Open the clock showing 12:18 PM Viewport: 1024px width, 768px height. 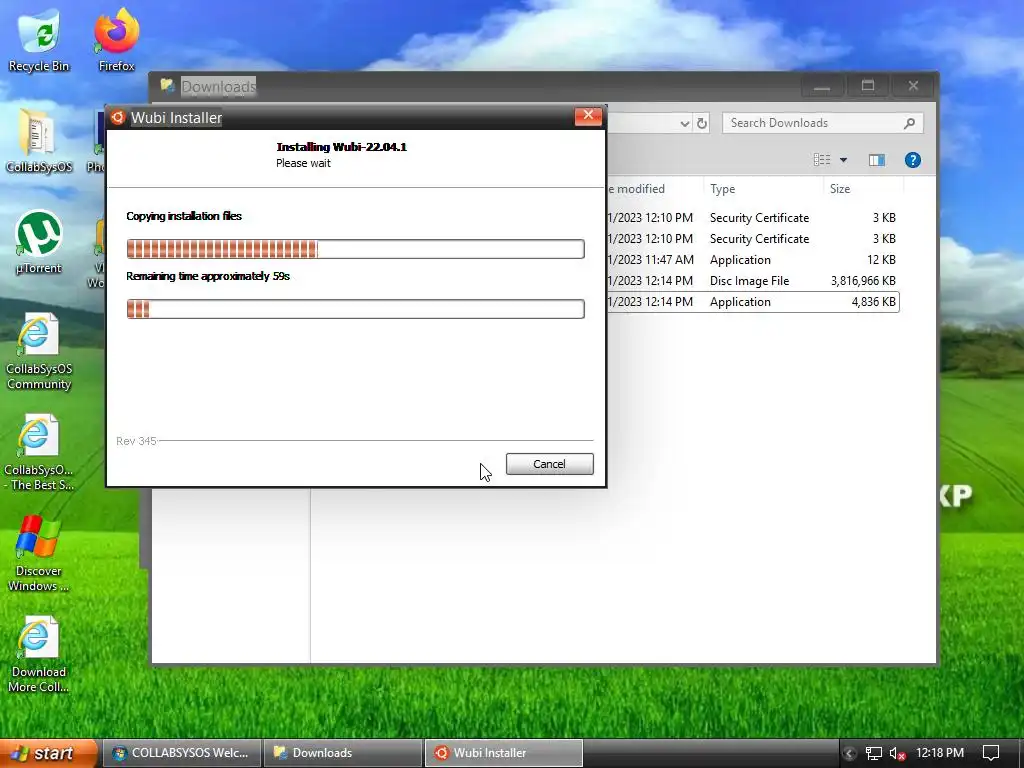940,753
